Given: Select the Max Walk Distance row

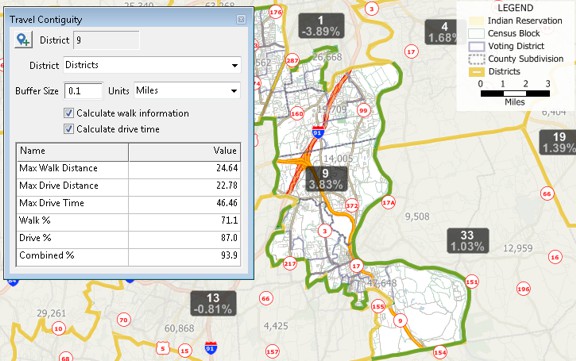Looking at the screenshot, I should click(x=129, y=169).
